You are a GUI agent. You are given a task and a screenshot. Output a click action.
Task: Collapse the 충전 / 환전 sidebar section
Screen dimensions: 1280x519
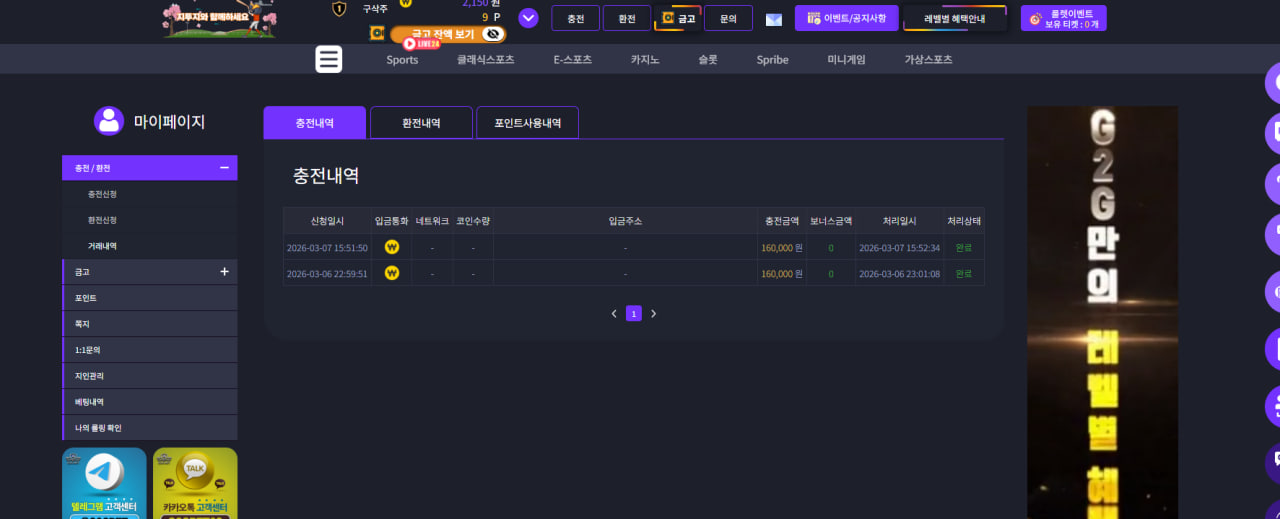click(x=224, y=168)
